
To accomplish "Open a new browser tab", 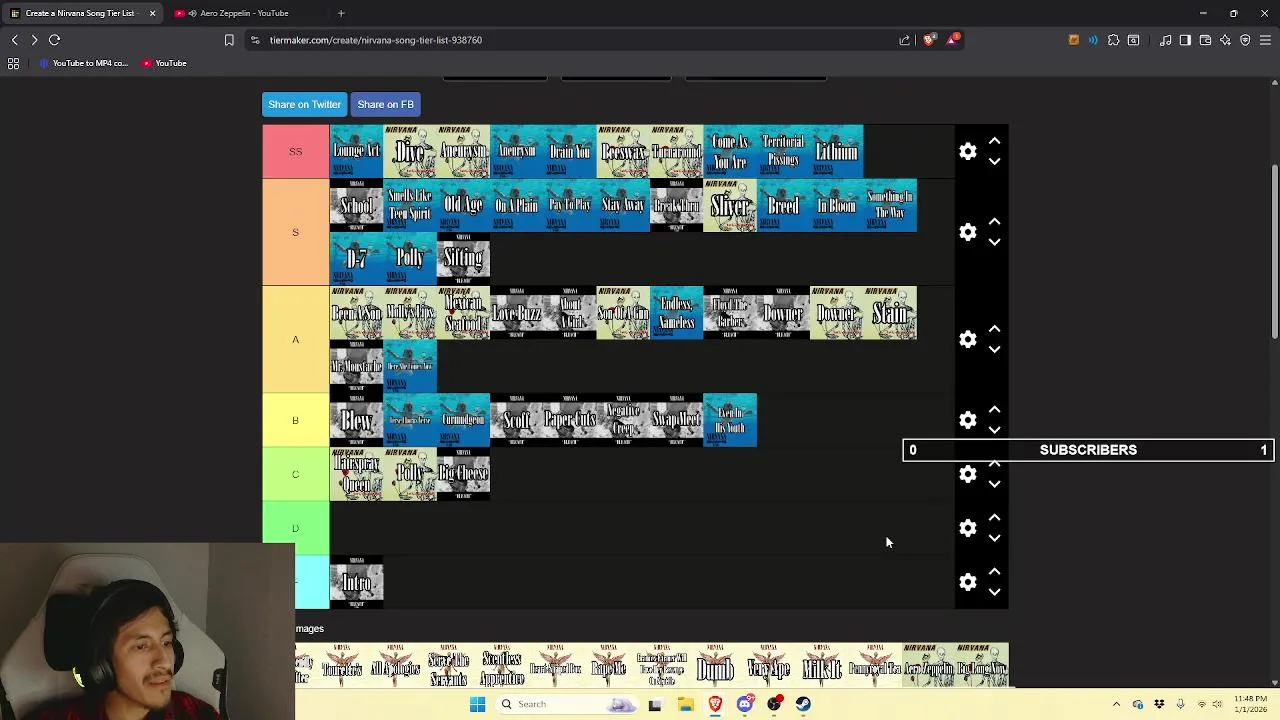I will [x=341, y=13].
